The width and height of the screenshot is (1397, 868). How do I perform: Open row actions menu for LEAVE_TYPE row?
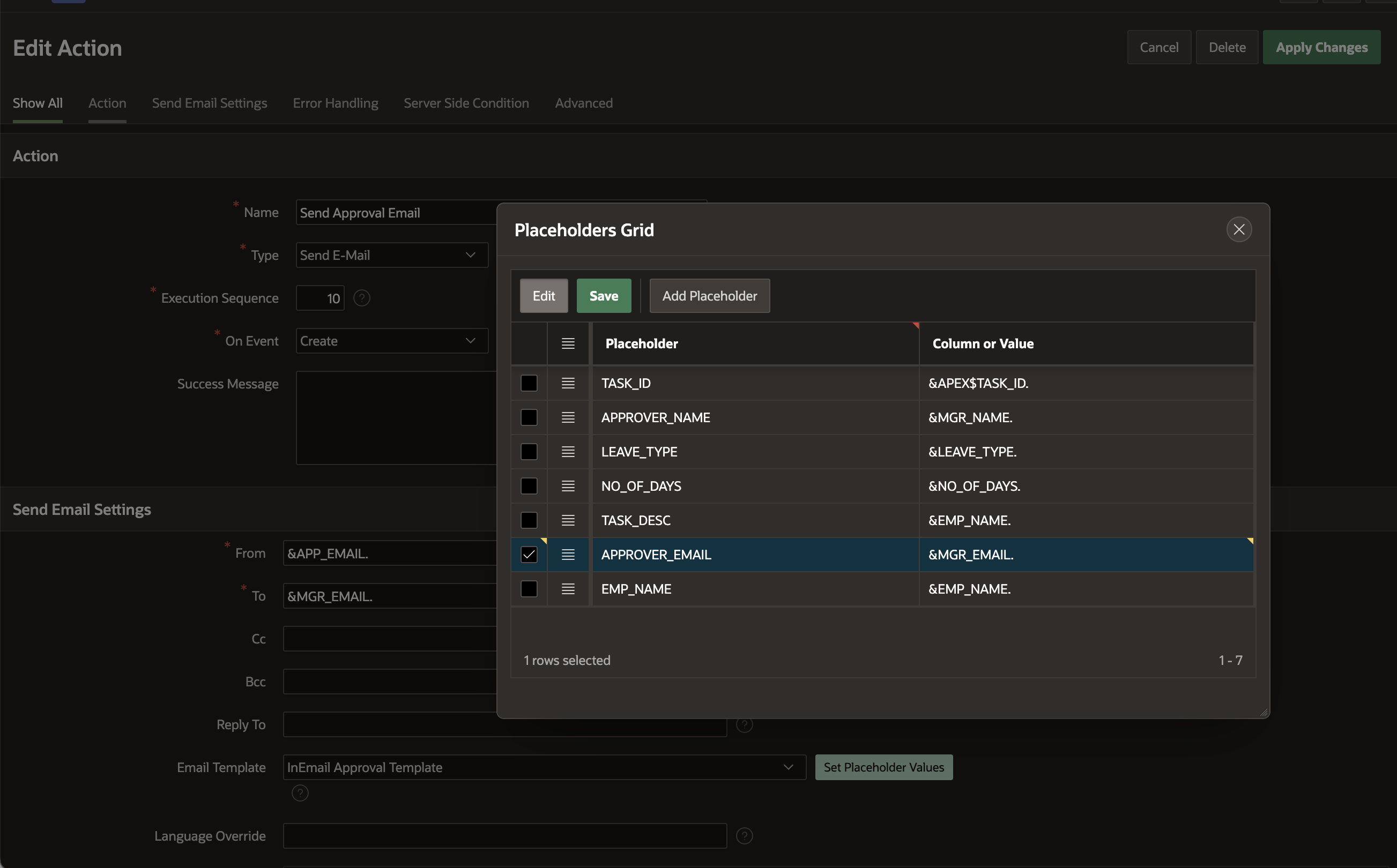click(x=567, y=452)
